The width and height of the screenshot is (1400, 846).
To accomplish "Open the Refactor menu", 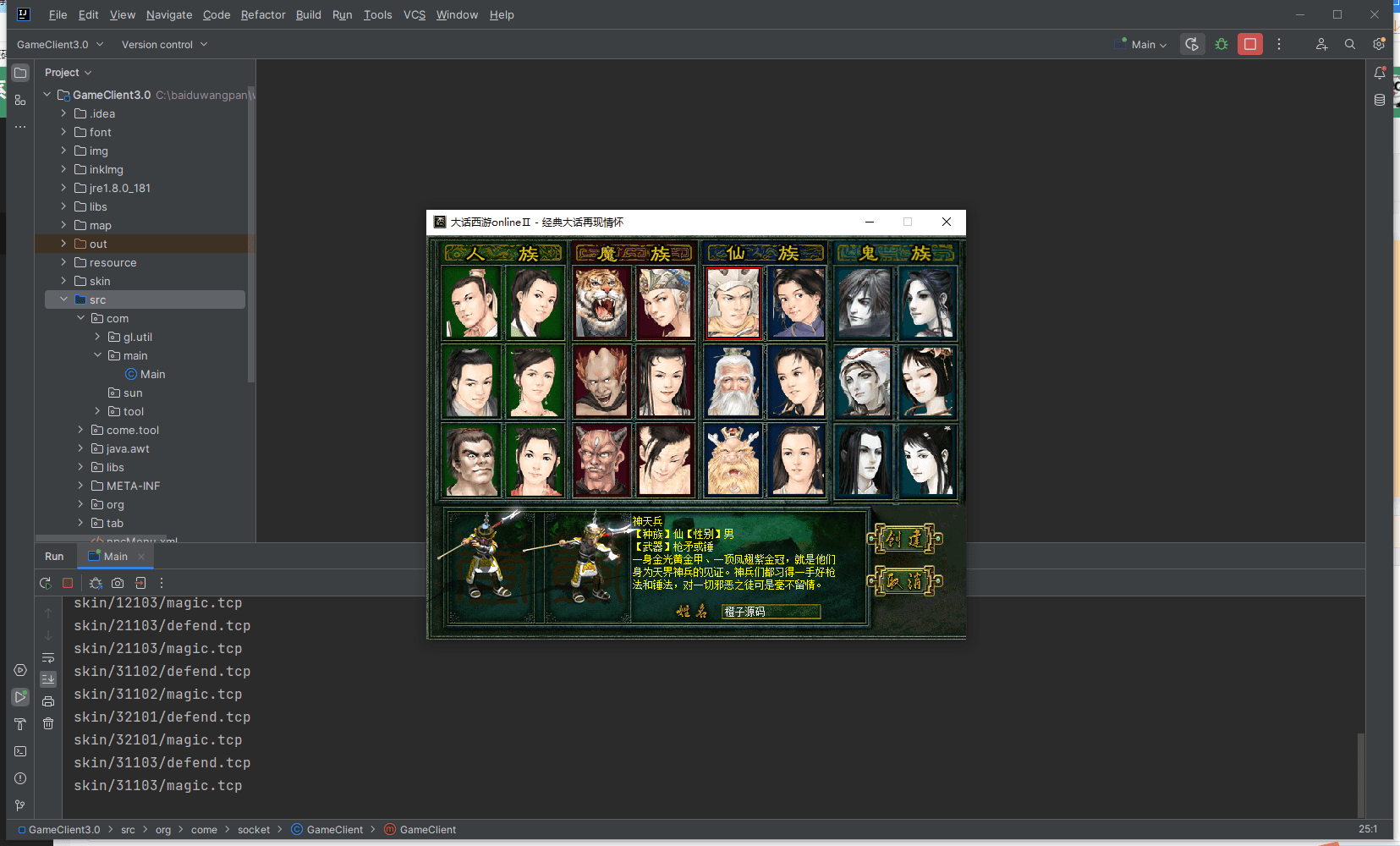I will tap(262, 15).
